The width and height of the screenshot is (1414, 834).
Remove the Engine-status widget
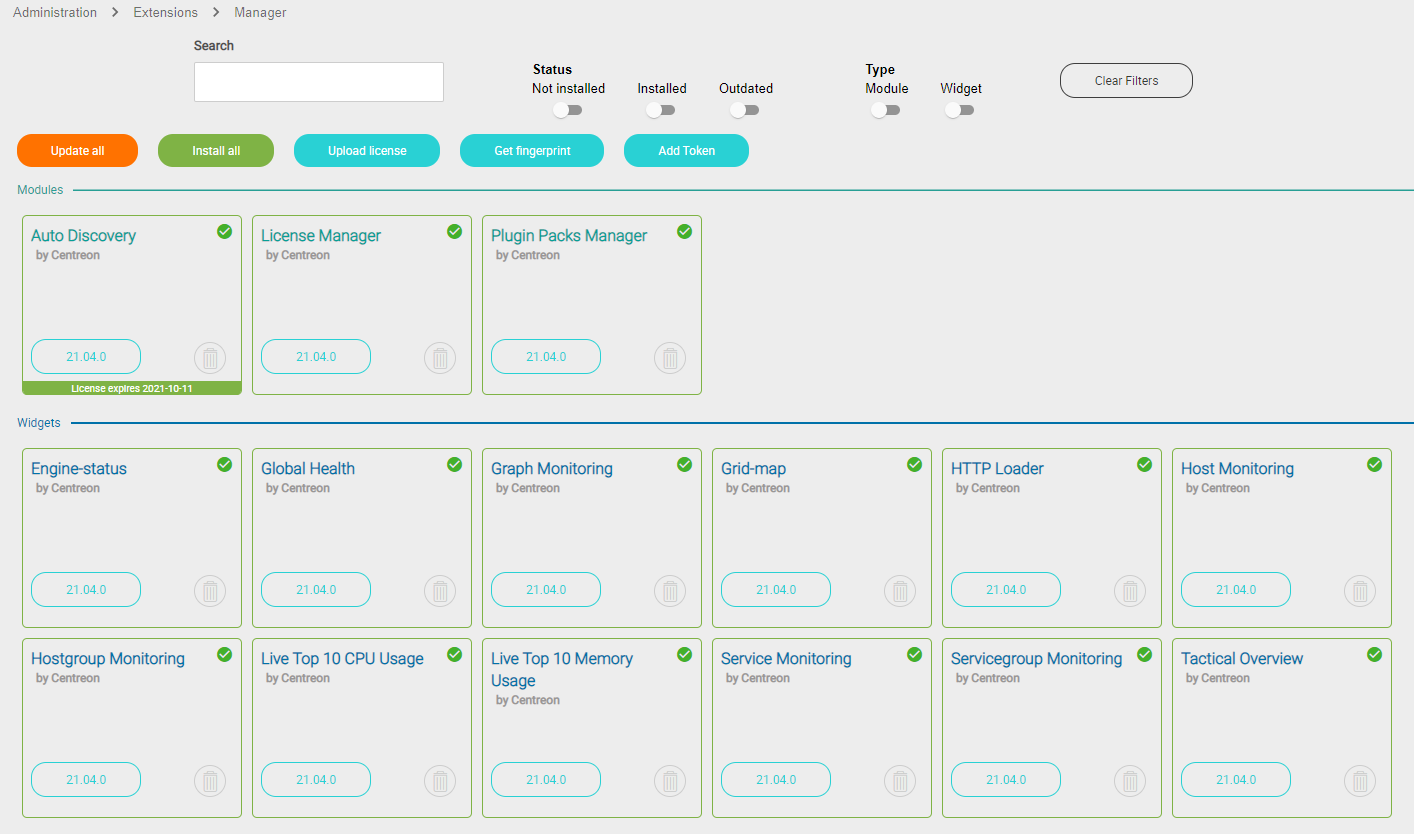pos(210,590)
